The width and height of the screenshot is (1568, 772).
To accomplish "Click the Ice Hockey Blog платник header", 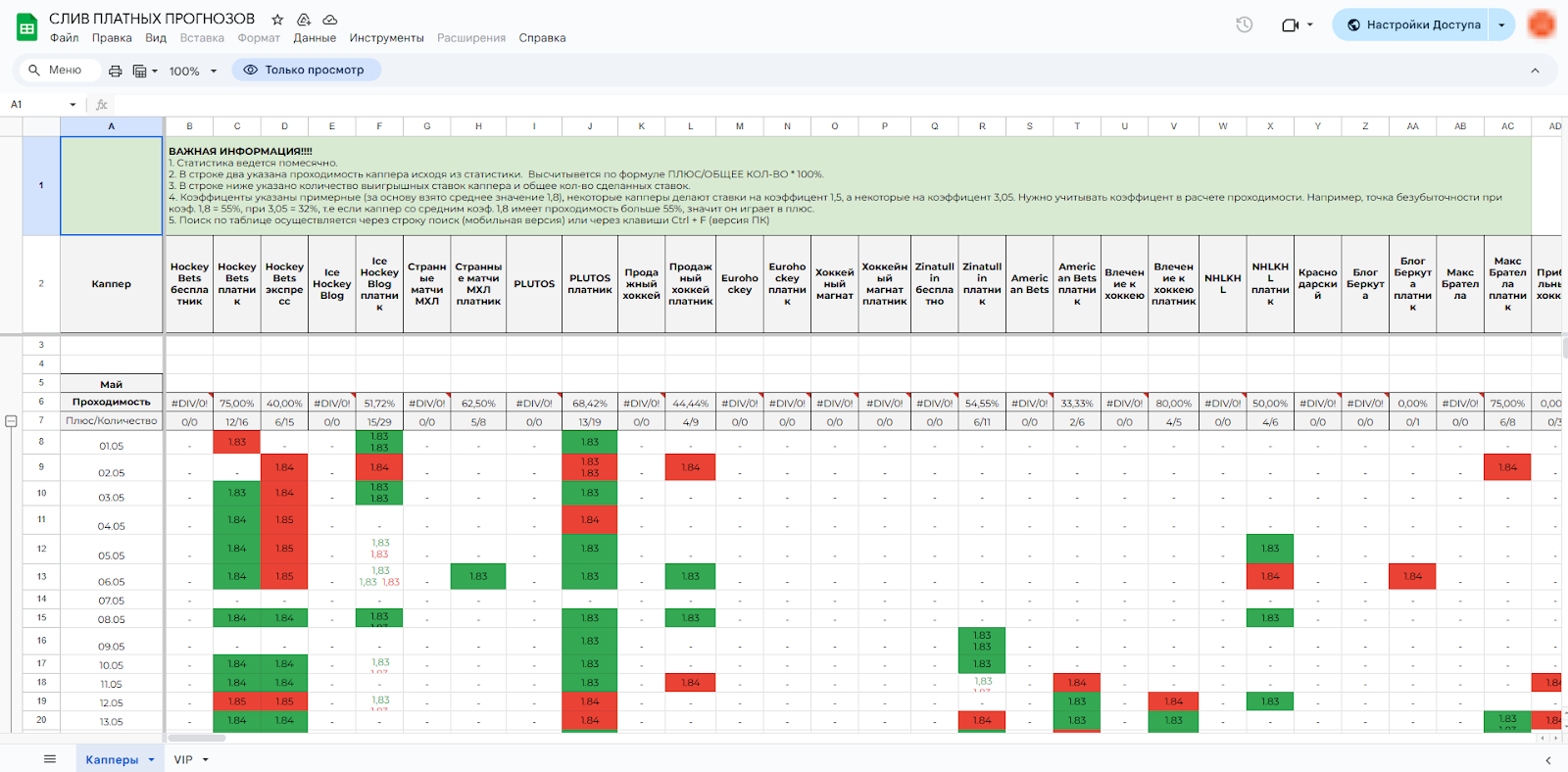I will point(379,284).
